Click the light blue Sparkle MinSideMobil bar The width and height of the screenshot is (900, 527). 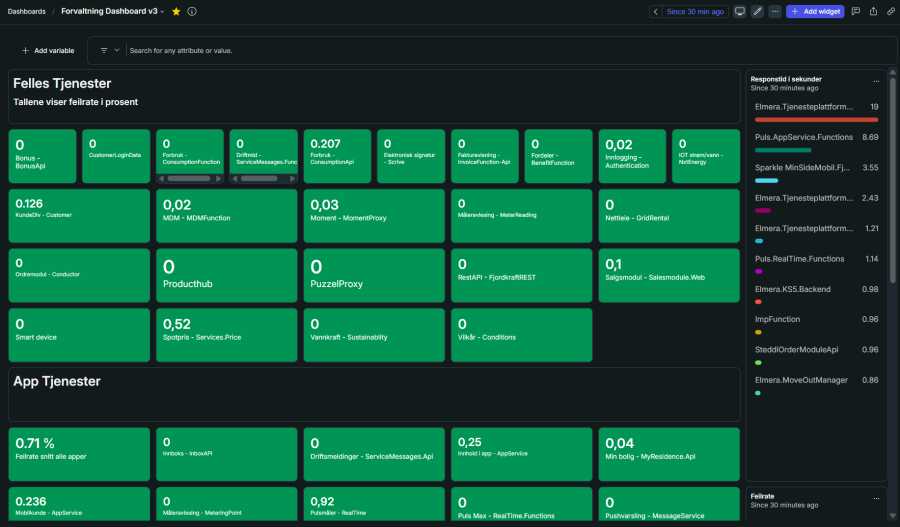(766, 180)
